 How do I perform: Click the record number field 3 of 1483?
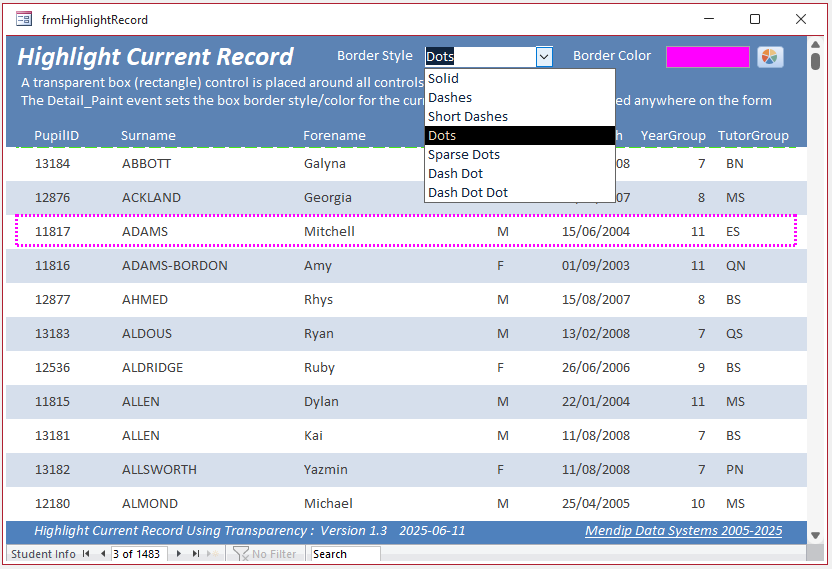(x=140, y=554)
